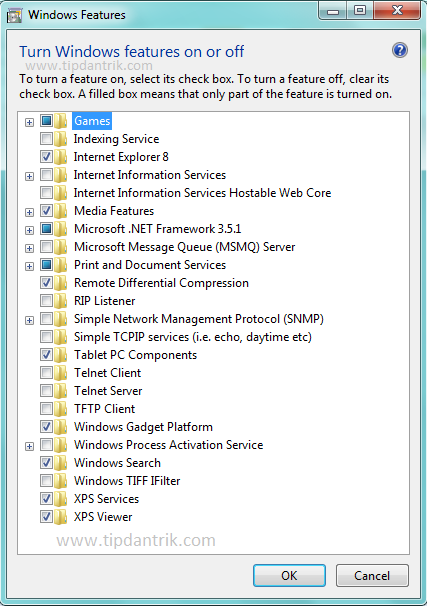Image resolution: width=427 pixels, height=606 pixels.
Task: Expand Microsoft Message Queue Server node
Action: click(x=29, y=249)
